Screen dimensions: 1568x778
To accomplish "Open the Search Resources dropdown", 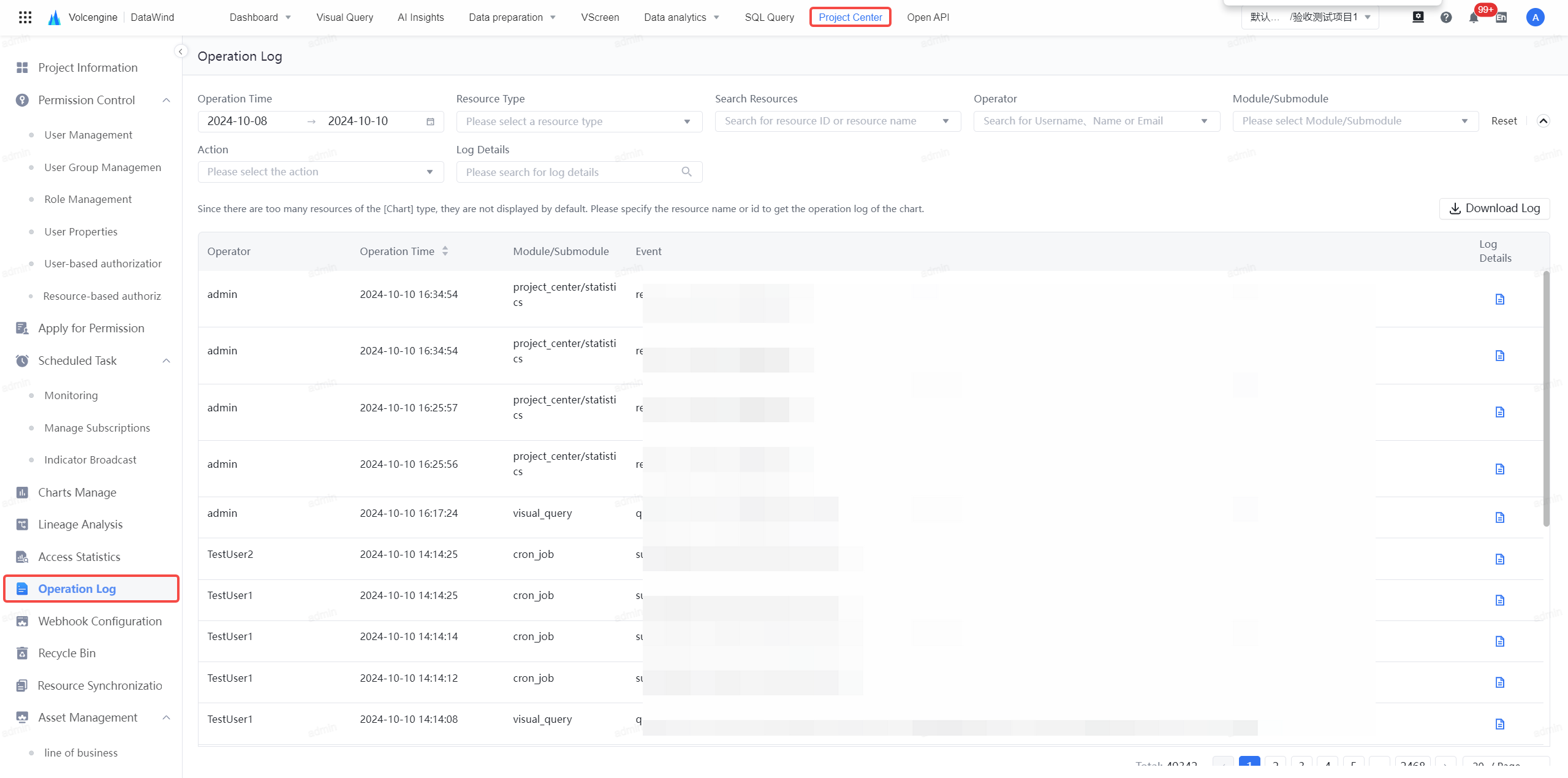I will tap(838, 121).
